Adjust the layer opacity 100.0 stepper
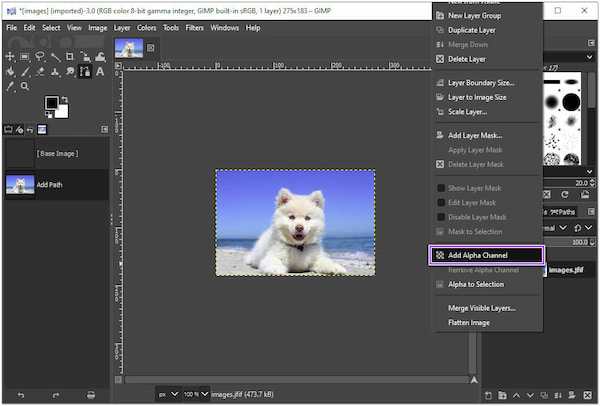Viewport: 600px width, 406px height. [x=592, y=242]
